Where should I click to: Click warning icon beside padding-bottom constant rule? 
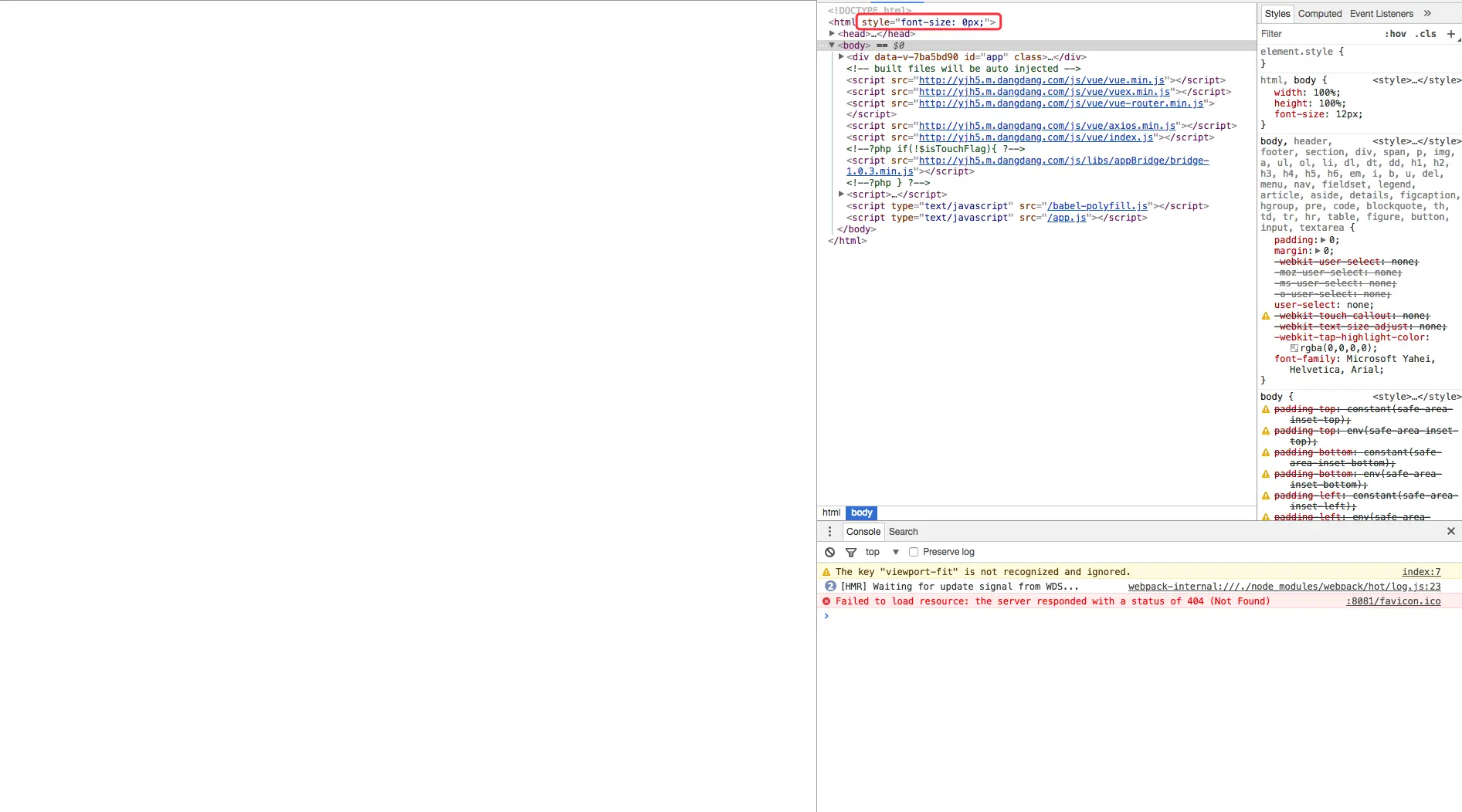pyautogui.click(x=1266, y=452)
